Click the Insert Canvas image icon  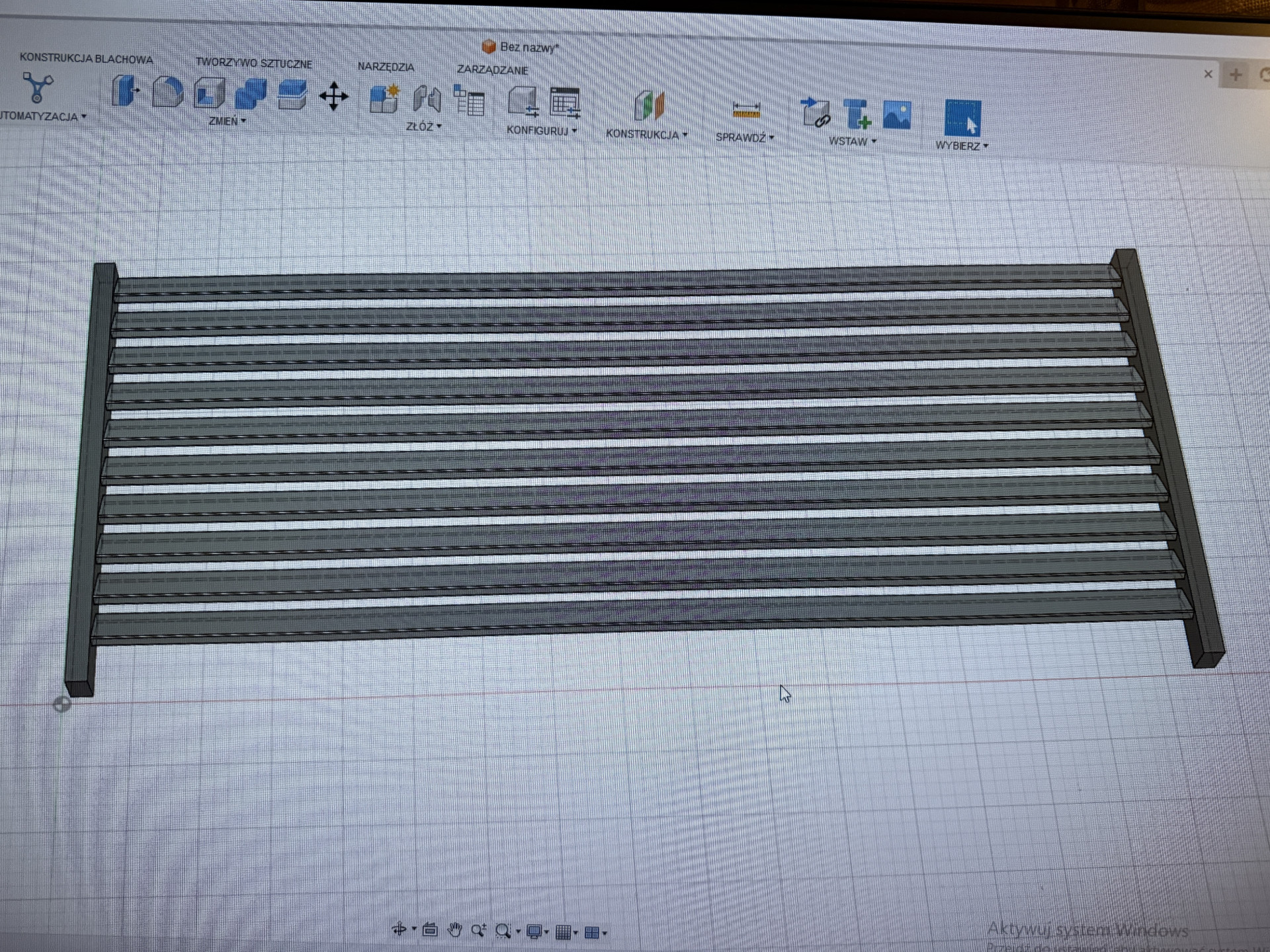coord(897,115)
